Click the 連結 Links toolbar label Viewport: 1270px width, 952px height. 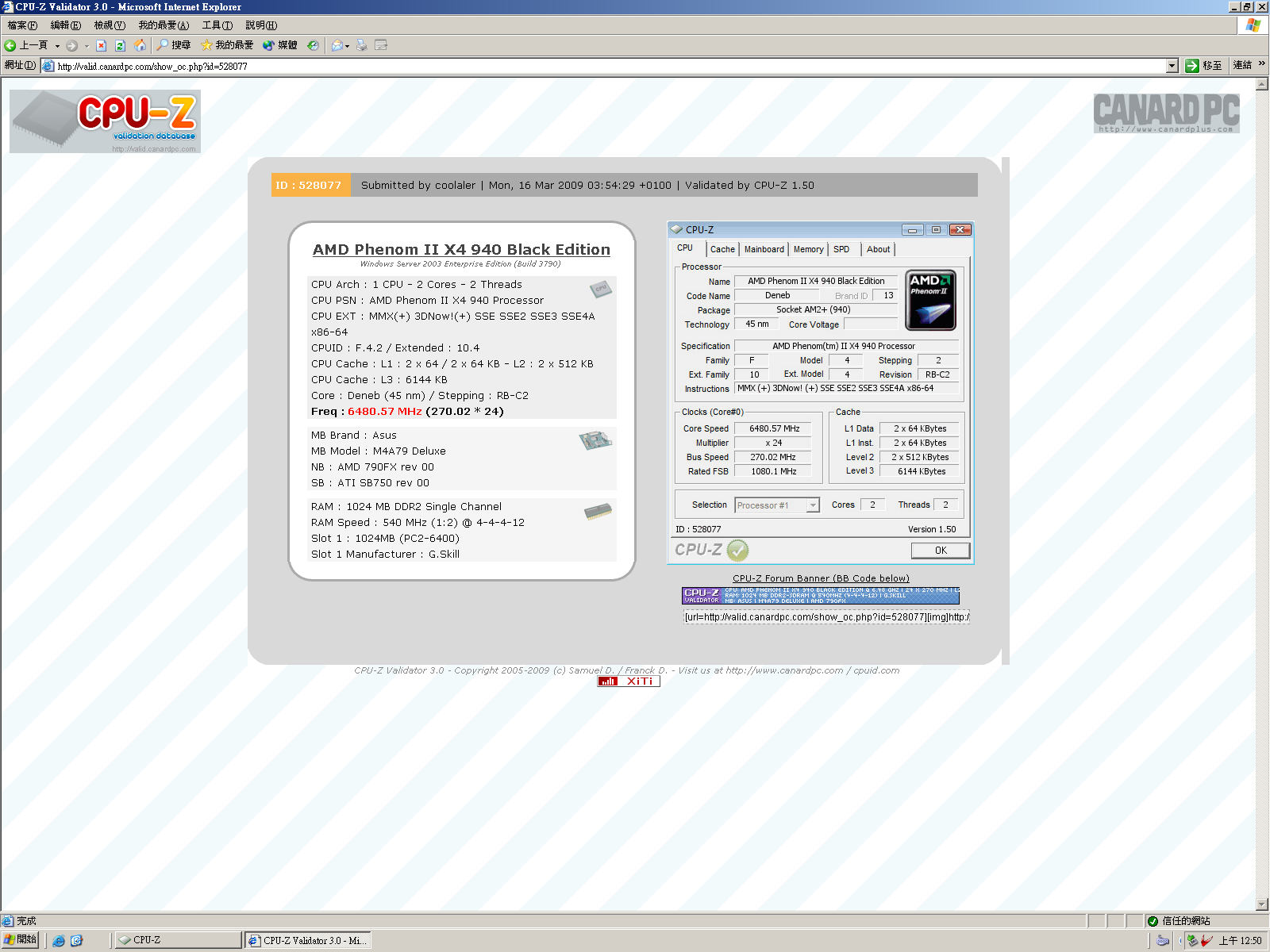[x=1242, y=65]
